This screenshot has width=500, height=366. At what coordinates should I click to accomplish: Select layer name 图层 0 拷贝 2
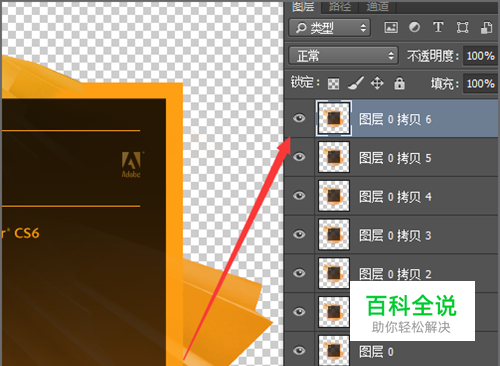coord(395,274)
